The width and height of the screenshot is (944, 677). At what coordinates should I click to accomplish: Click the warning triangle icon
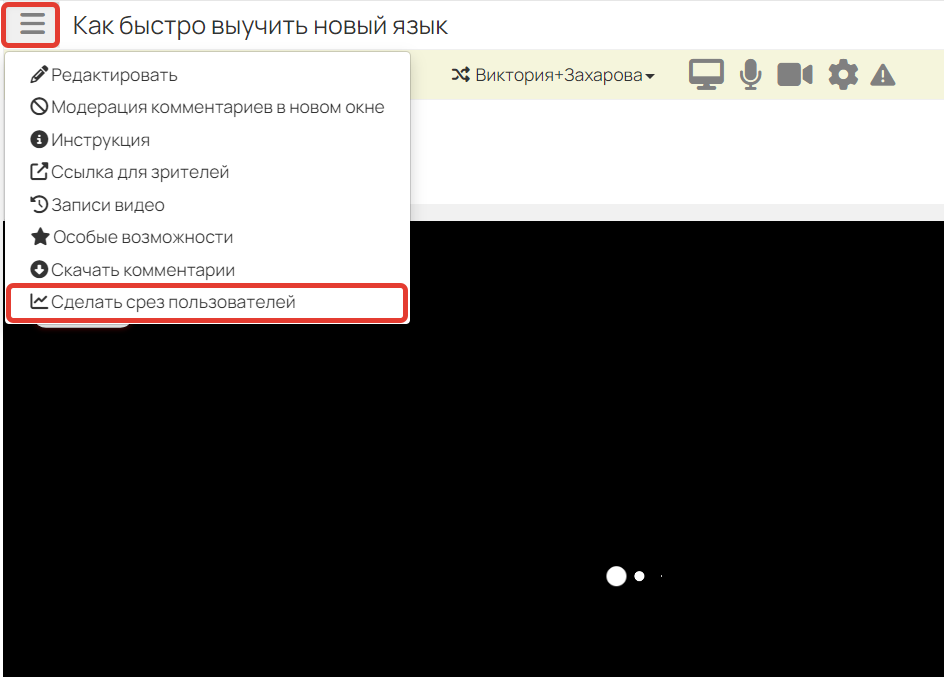(882, 75)
